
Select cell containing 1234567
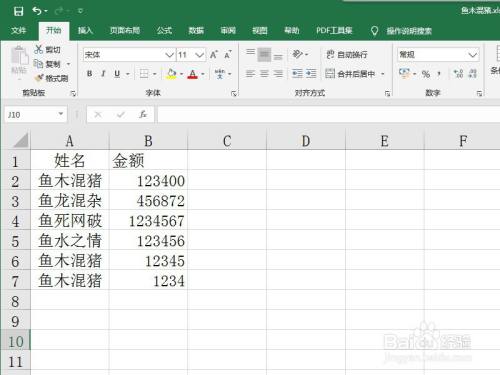pos(148,220)
